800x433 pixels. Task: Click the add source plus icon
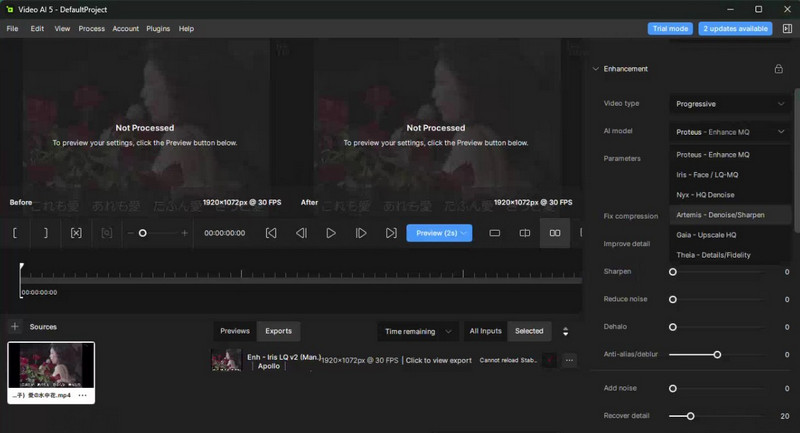point(15,327)
